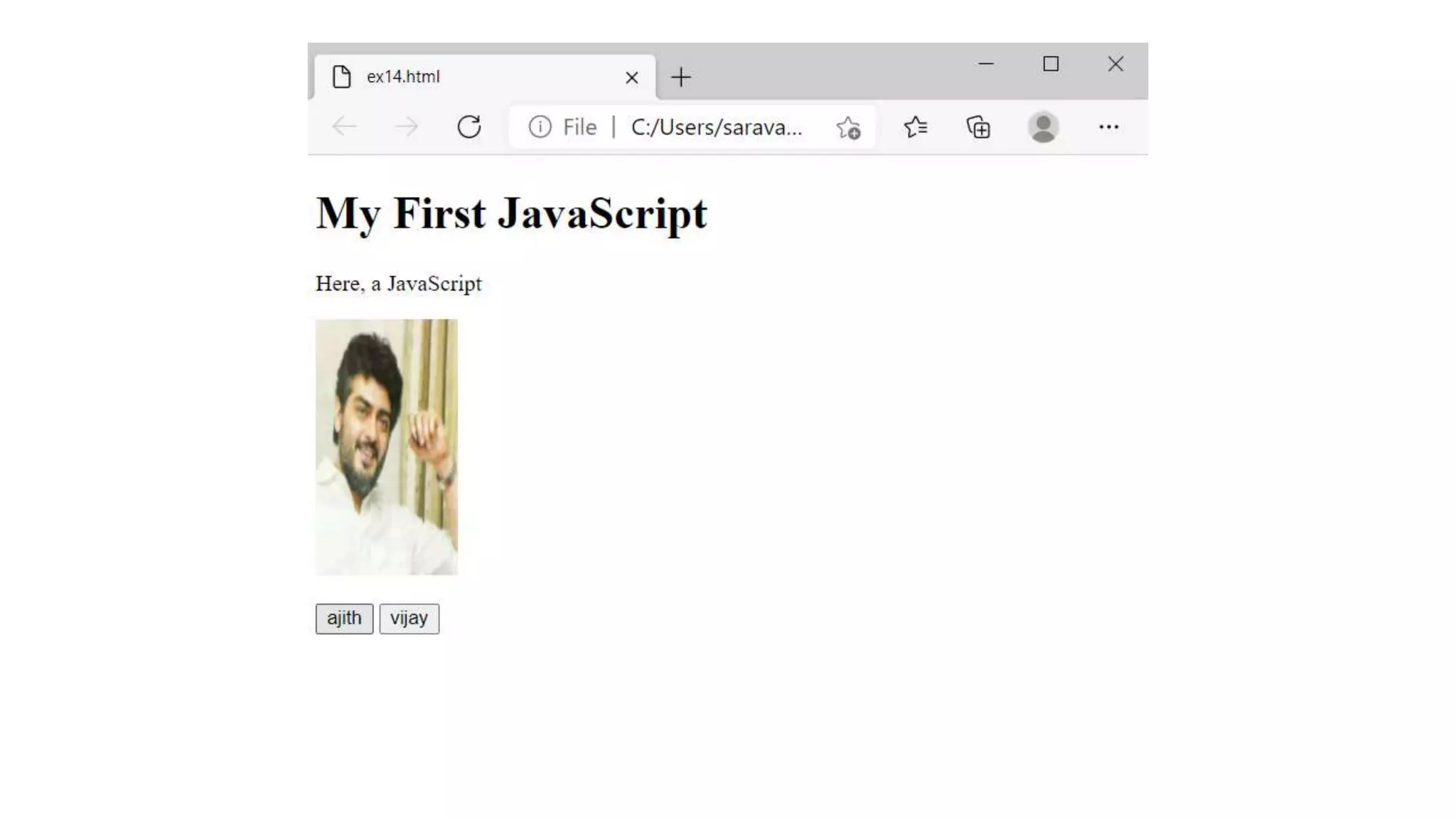1456x819 pixels.
Task: Open the Collections icon
Action: [x=979, y=127]
